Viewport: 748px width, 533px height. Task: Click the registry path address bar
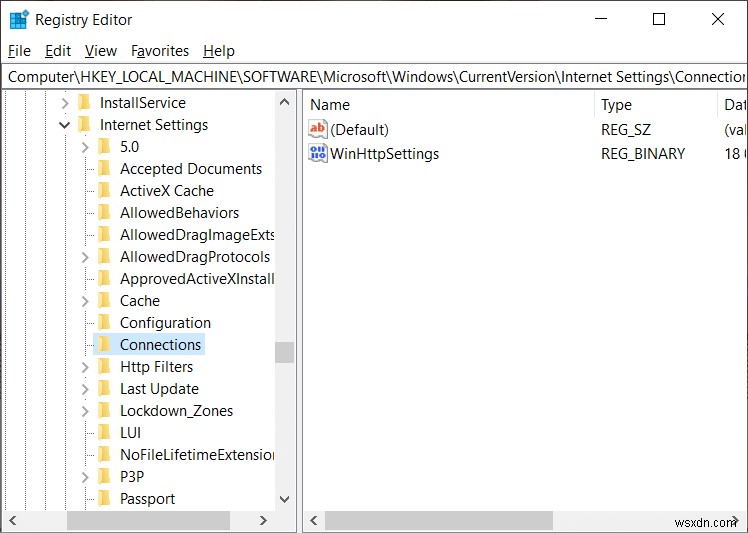[374, 77]
